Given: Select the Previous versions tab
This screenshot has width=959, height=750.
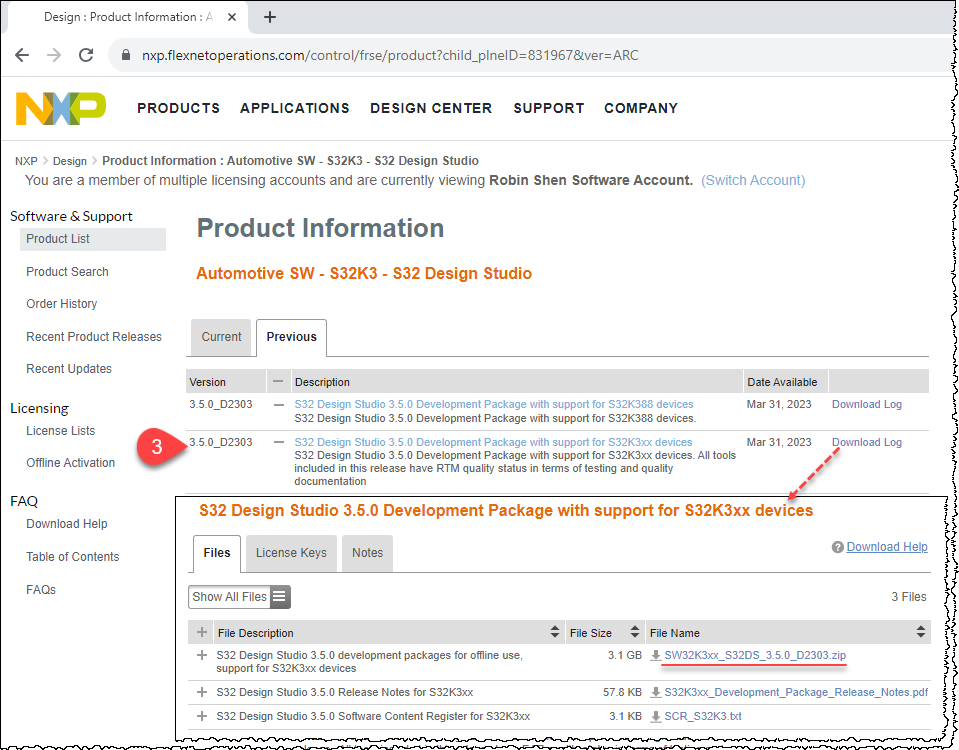Looking at the screenshot, I should 291,337.
